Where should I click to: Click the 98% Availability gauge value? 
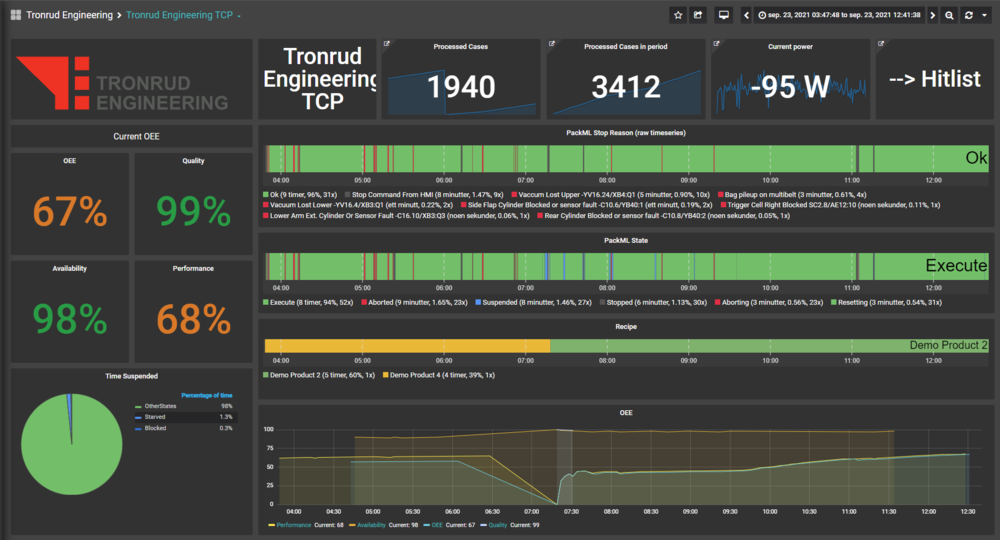[x=70, y=319]
